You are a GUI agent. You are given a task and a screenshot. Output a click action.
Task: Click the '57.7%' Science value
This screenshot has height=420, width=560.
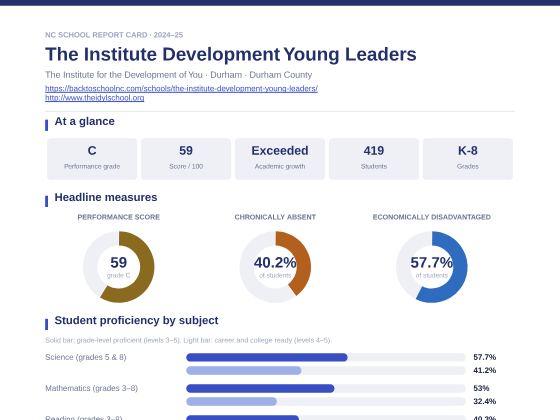click(485, 357)
